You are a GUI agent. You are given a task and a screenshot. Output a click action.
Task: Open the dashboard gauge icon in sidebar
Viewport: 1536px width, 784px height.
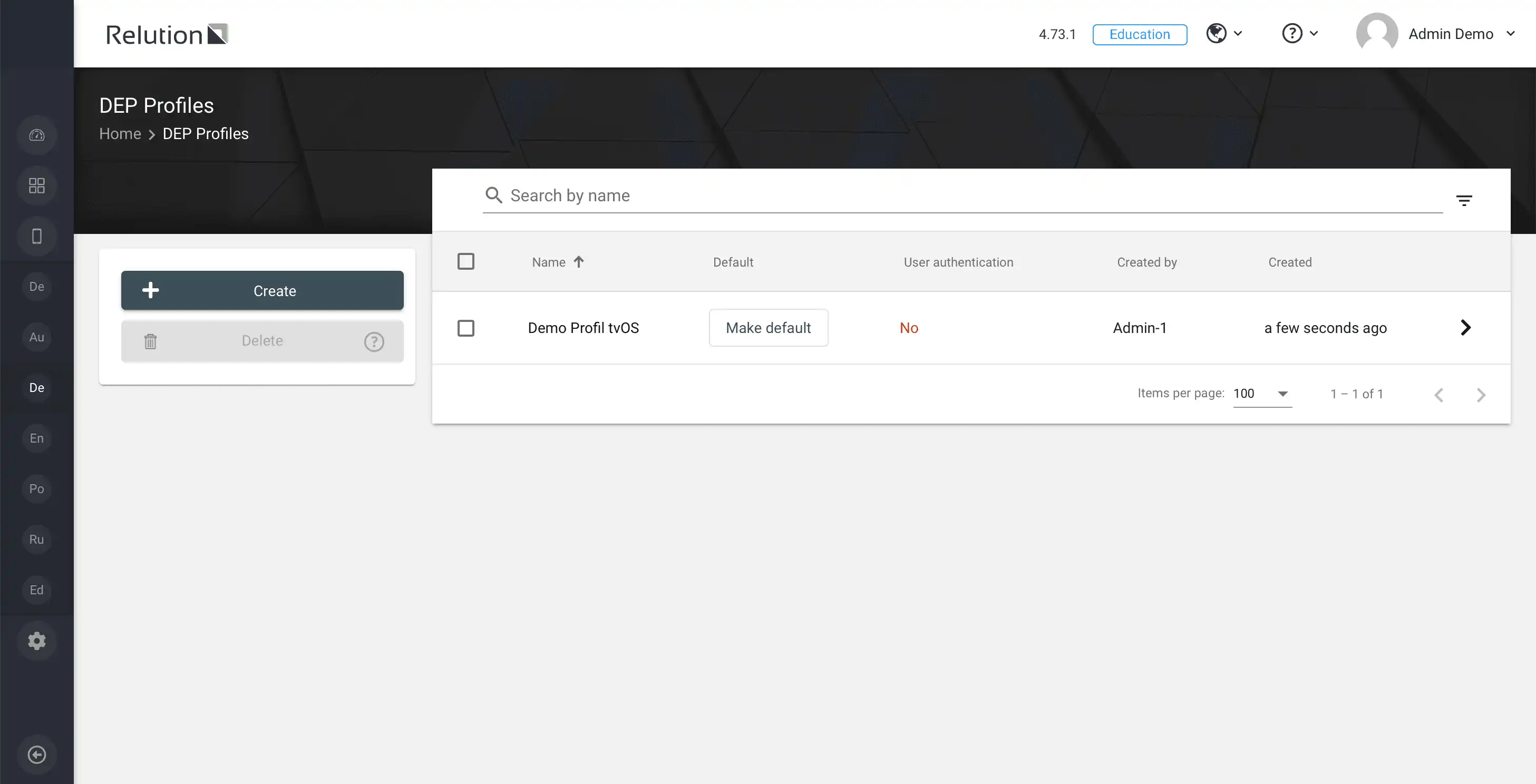pos(37,135)
